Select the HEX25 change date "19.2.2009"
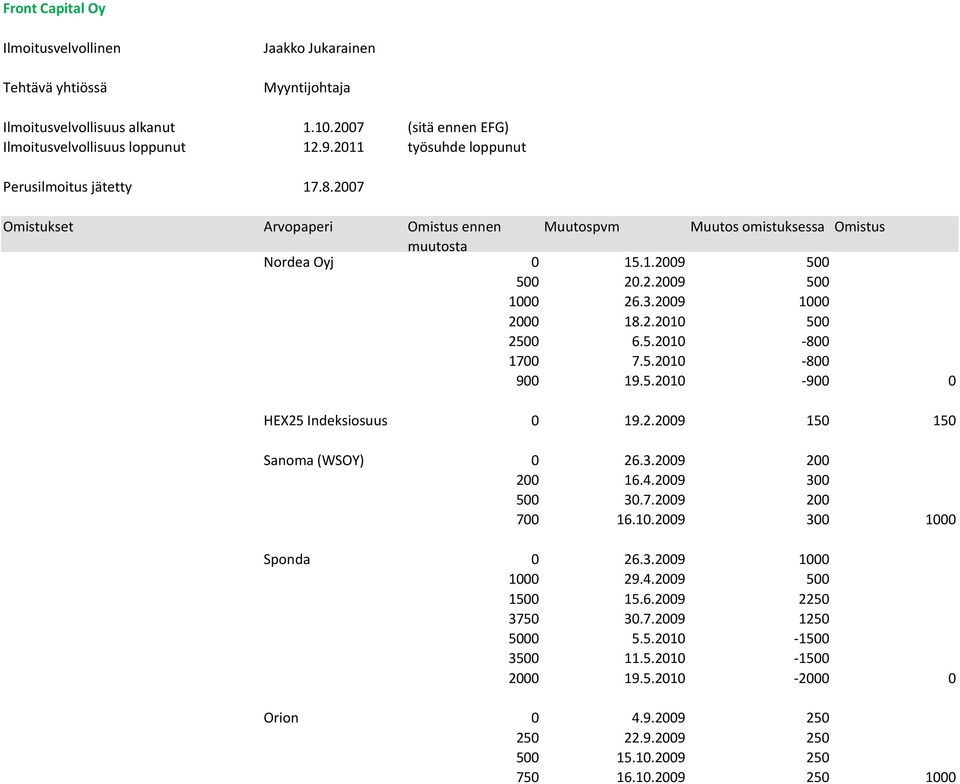This screenshot has width=960, height=784. point(654,420)
